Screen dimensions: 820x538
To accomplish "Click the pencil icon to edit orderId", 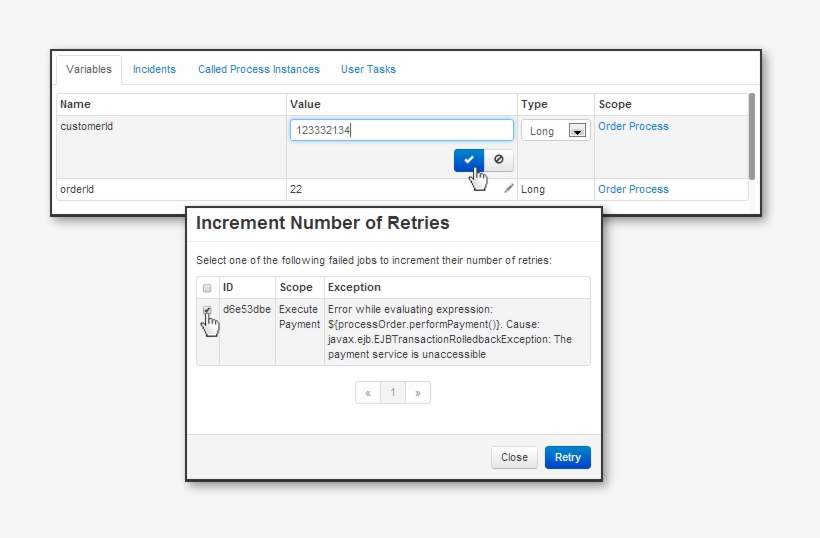I will click(x=509, y=188).
